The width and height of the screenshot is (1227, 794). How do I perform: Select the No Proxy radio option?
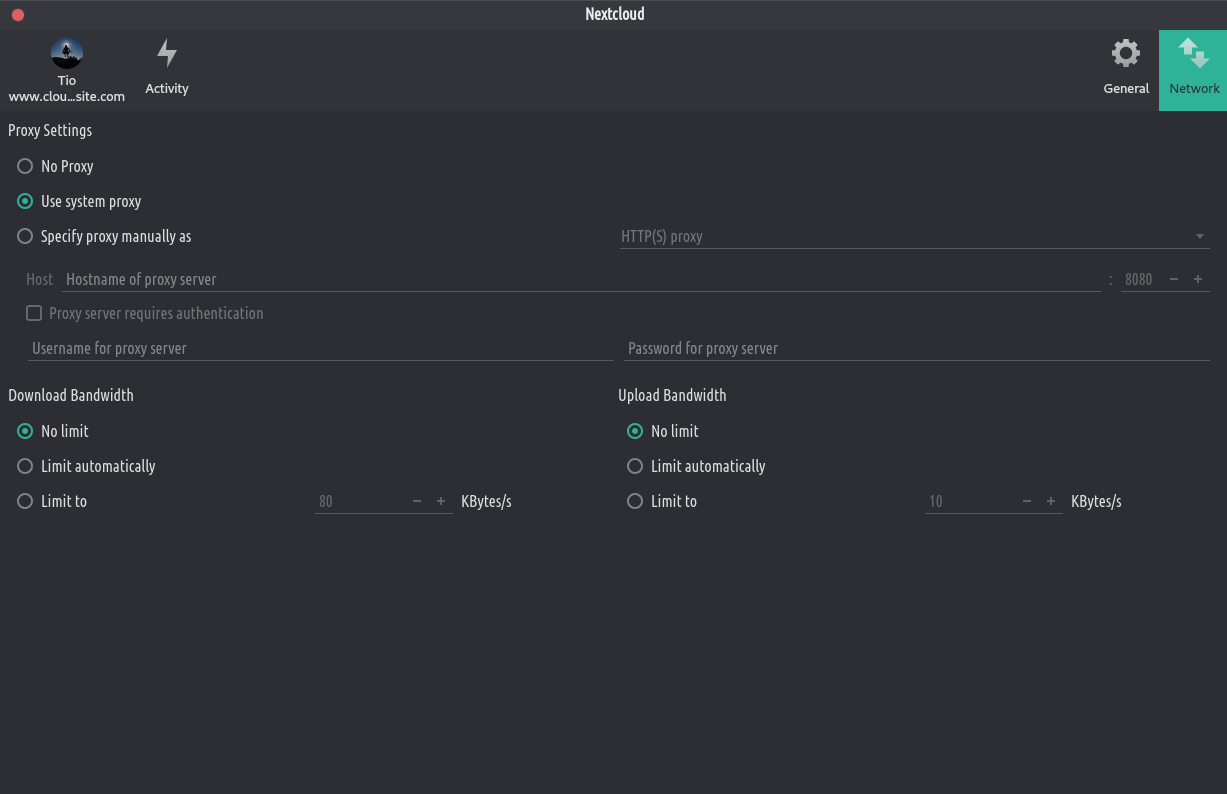click(25, 166)
